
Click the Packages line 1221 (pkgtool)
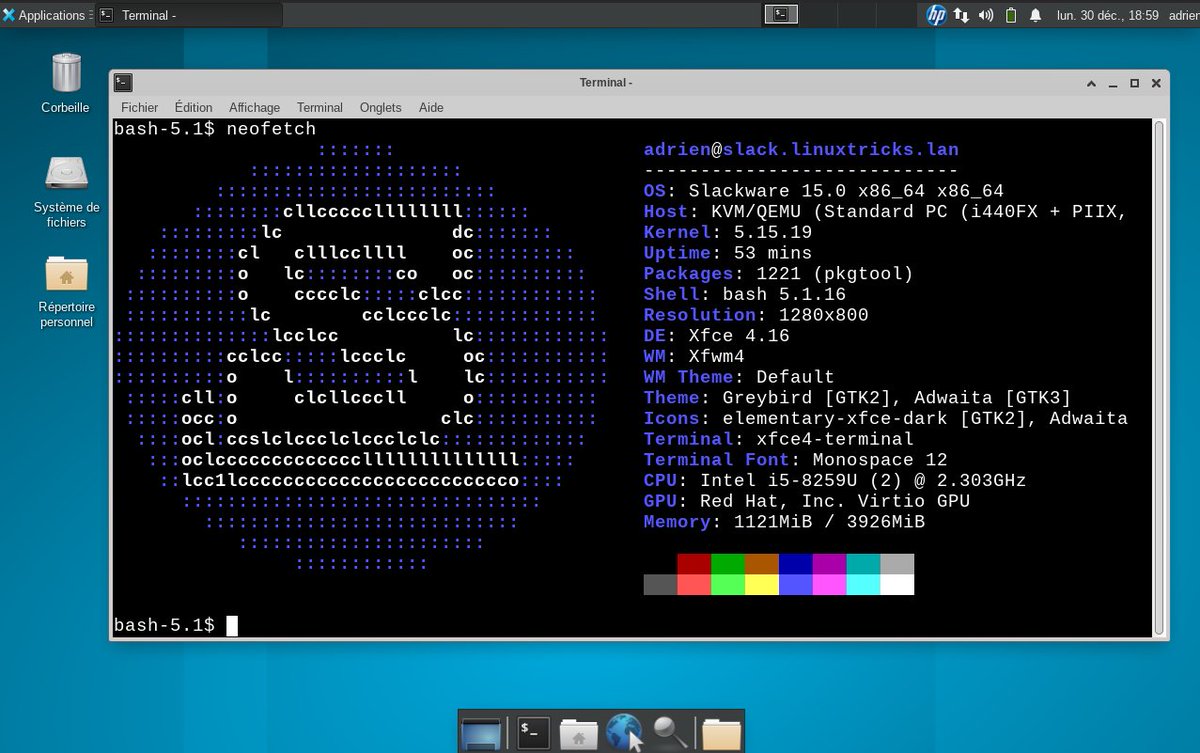779,274
